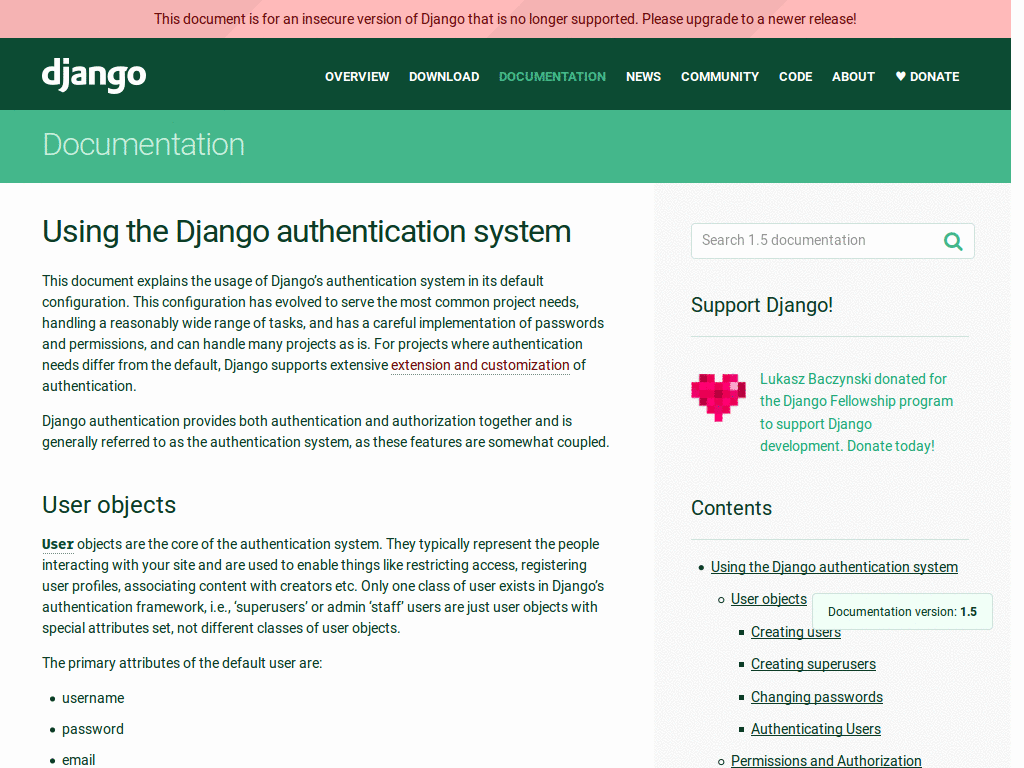
Task: Go to Authenticating Users in Contents
Action: 816,729
